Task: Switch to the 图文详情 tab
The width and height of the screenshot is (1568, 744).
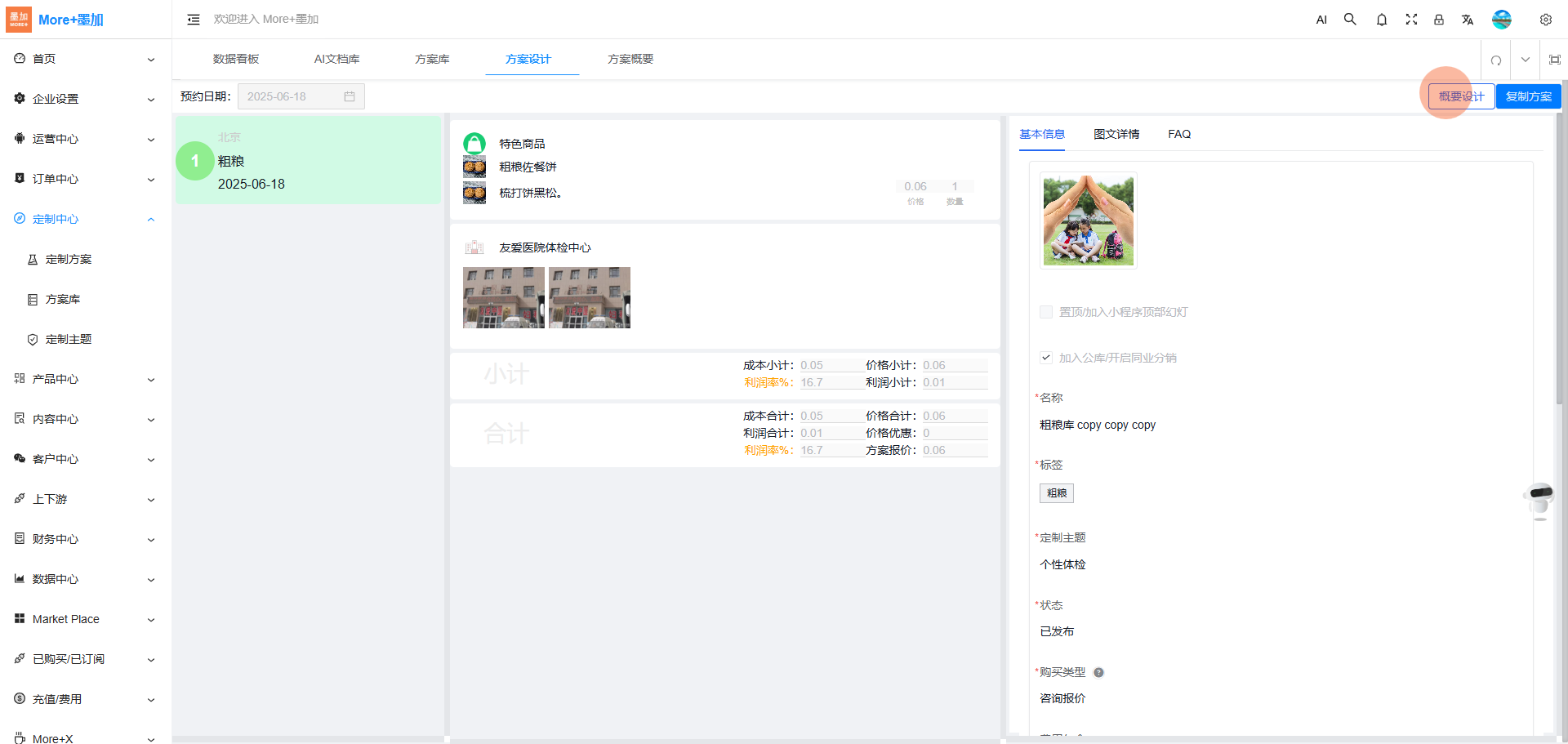Action: click(1116, 134)
